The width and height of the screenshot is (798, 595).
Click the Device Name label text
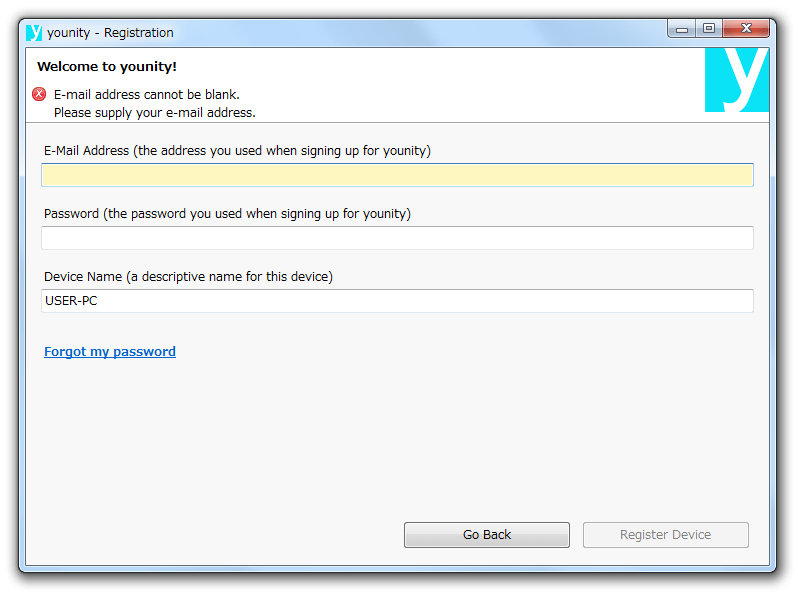tap(188, 276)
